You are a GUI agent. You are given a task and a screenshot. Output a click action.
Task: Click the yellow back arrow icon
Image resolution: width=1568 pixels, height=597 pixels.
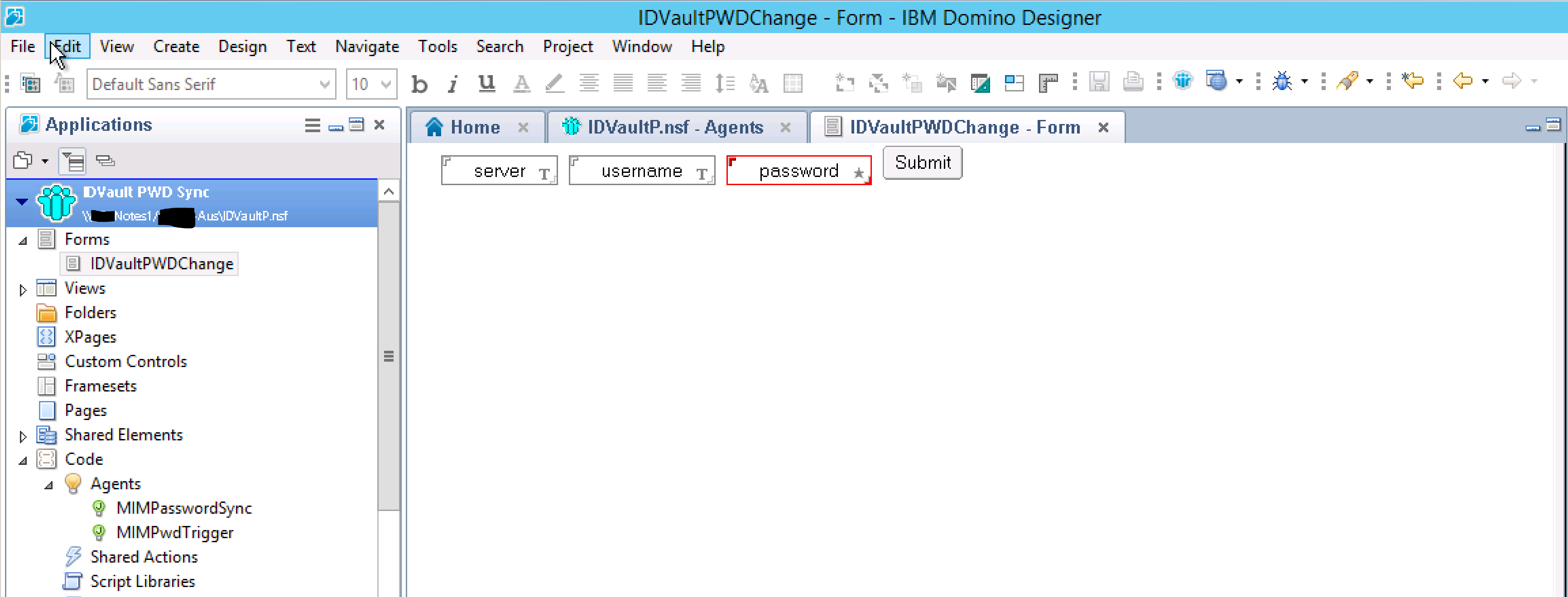click(x=1462, y=81)
